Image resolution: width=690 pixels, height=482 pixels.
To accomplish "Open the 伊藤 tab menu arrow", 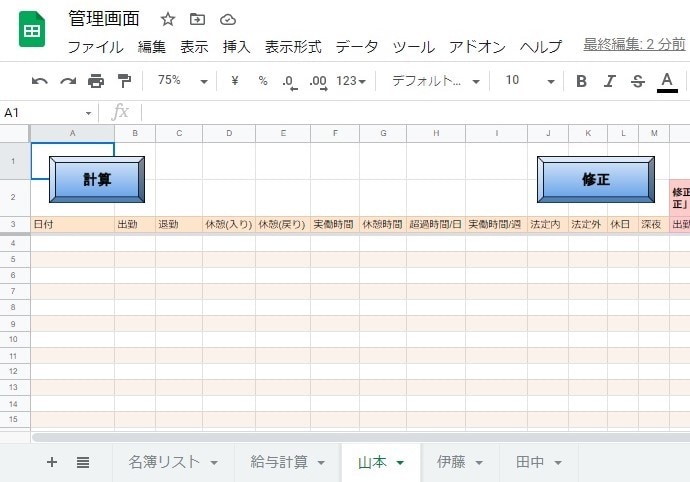I will click(479, 463).
